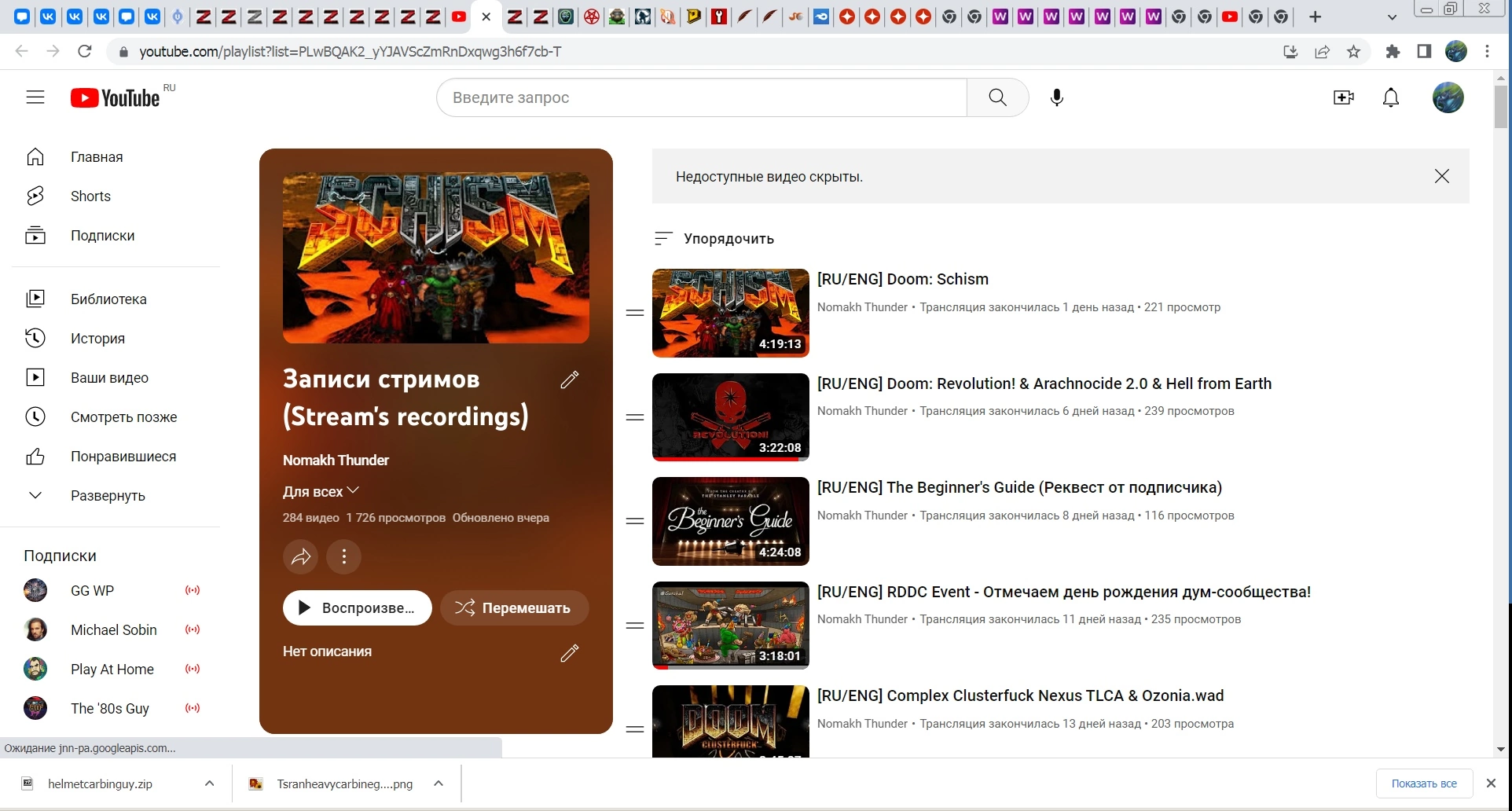Viewport: 1512px width, 811px height.
Task: Close the active YouTube browser tab
Action: (x=486, y=17)
